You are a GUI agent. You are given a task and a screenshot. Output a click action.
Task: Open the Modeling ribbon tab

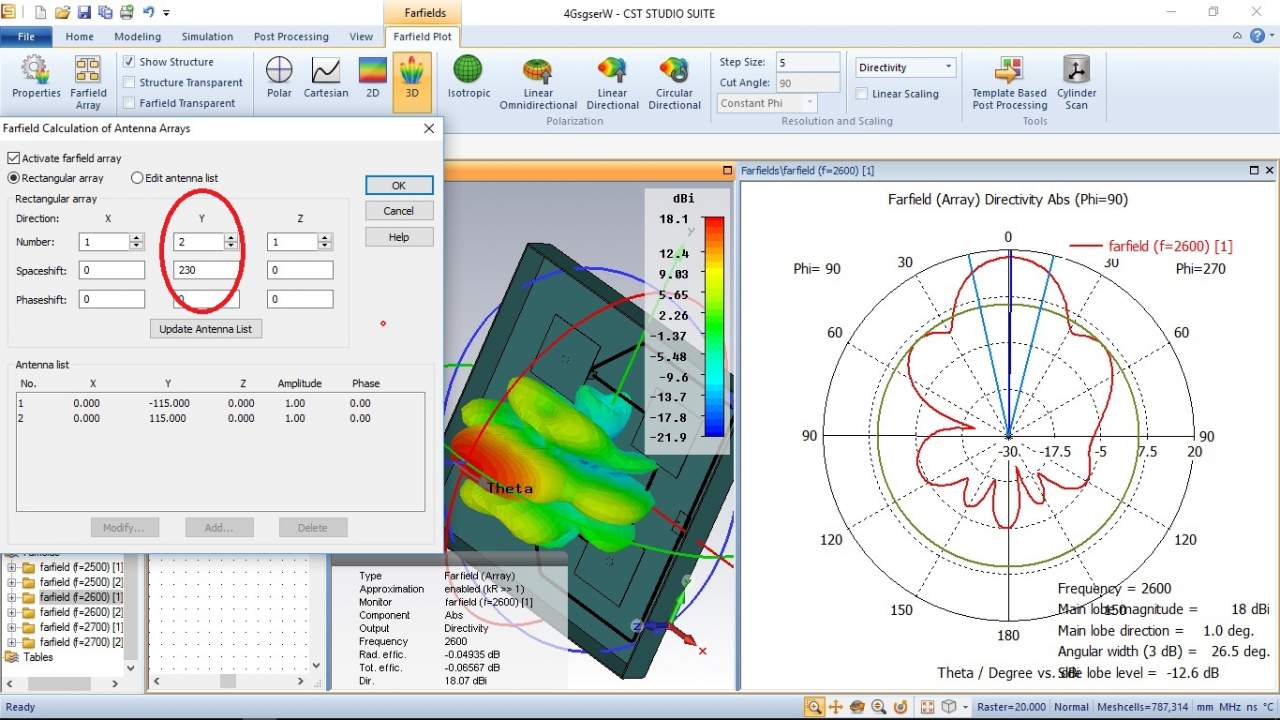(137, 37)
